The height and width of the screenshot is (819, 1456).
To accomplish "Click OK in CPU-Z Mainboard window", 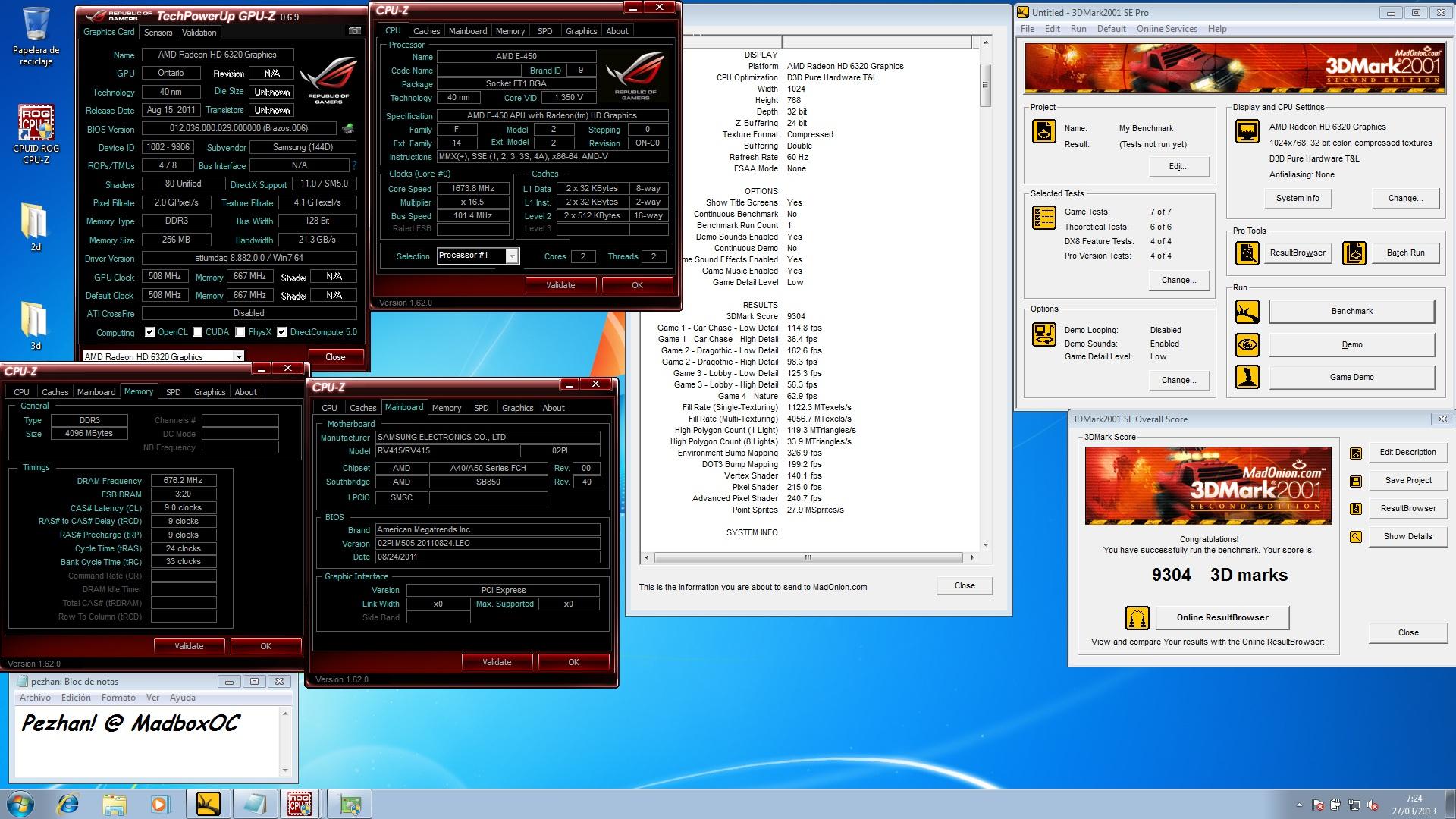I will click(x=573, y=662).
